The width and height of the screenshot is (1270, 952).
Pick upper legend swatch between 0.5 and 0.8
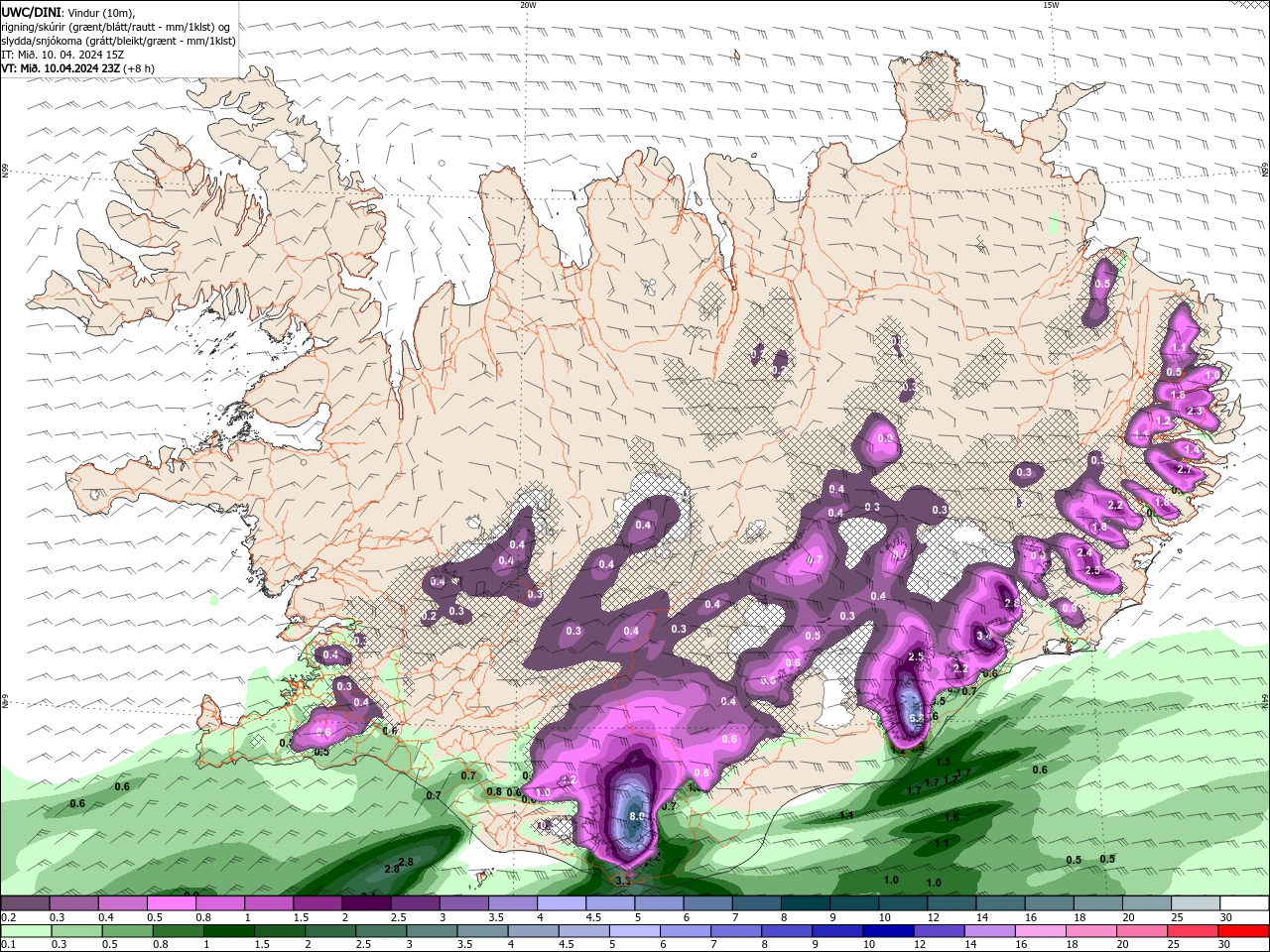(x=172, y=903)
